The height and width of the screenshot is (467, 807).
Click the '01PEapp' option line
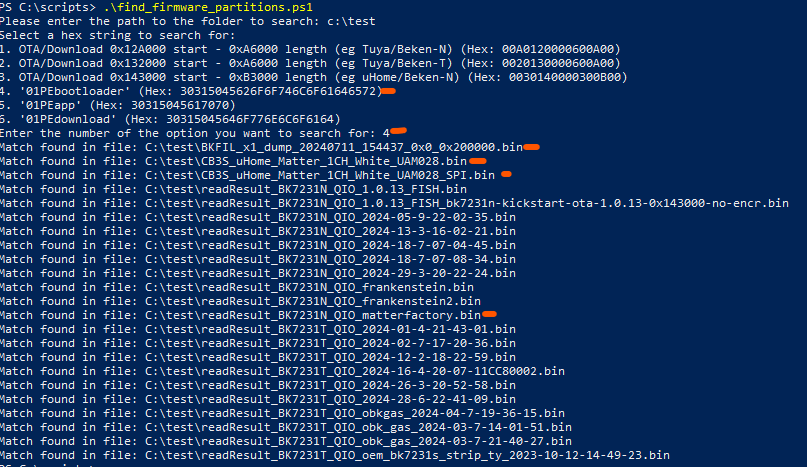[x=118, y=105]
